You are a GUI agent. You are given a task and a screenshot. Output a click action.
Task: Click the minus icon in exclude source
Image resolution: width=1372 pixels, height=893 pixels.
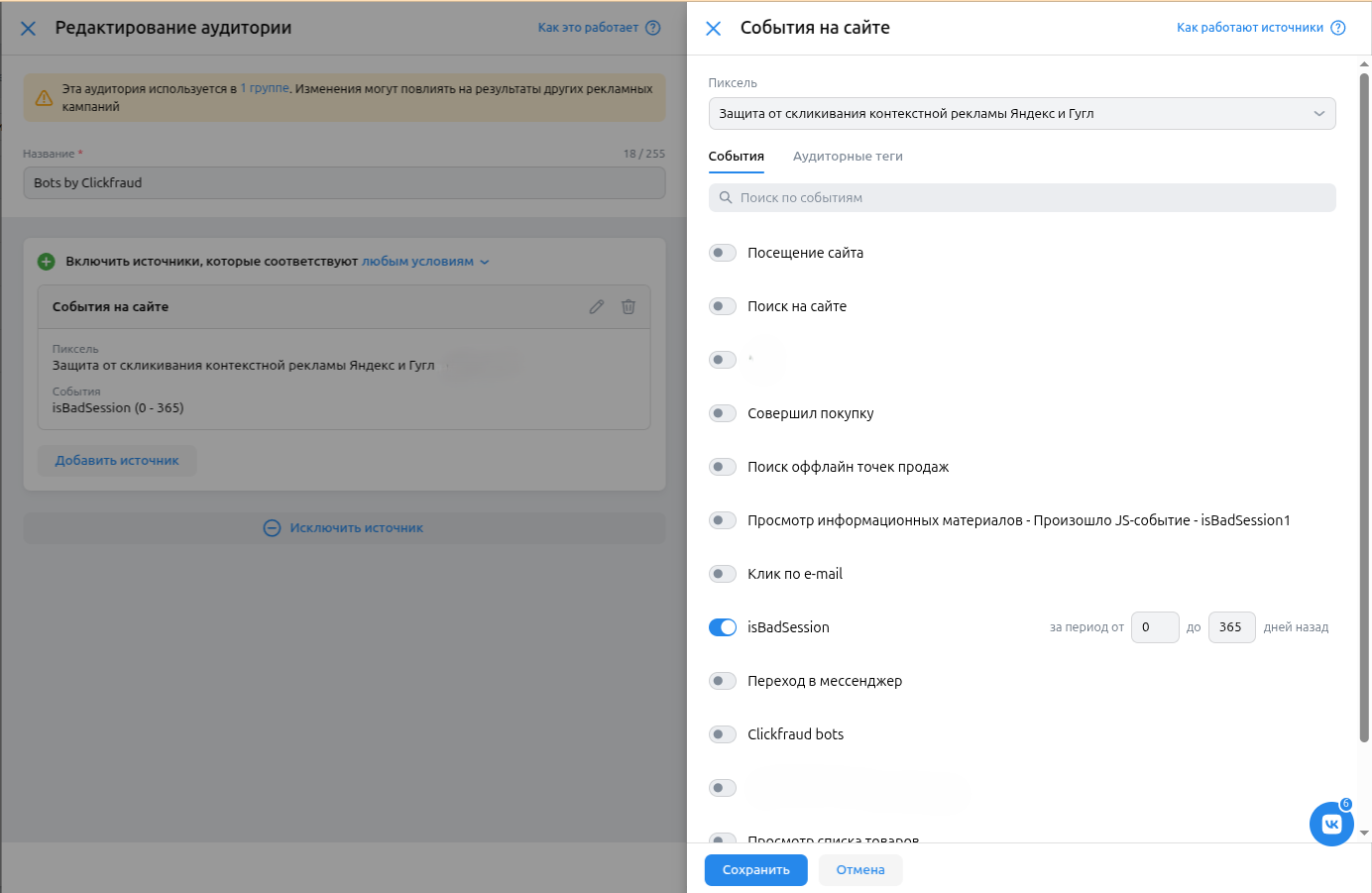[x=272, y=528]
